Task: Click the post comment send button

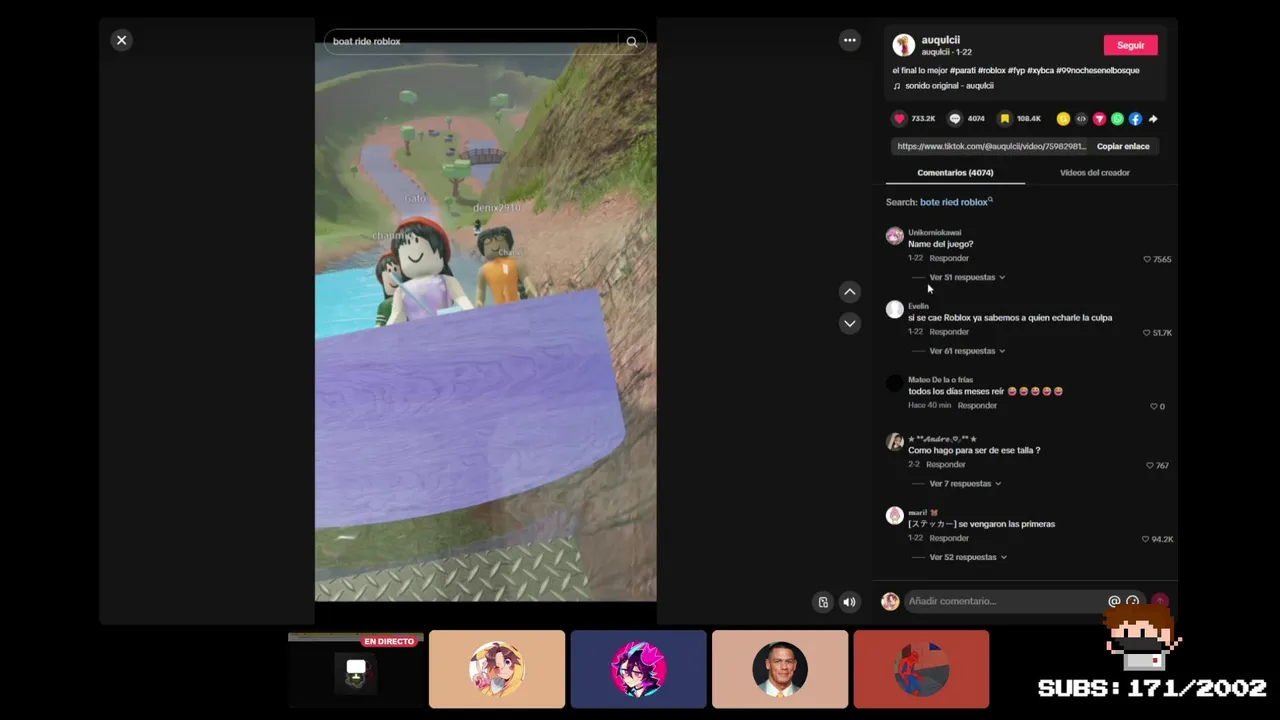Action: click(x=1160, y=601)
